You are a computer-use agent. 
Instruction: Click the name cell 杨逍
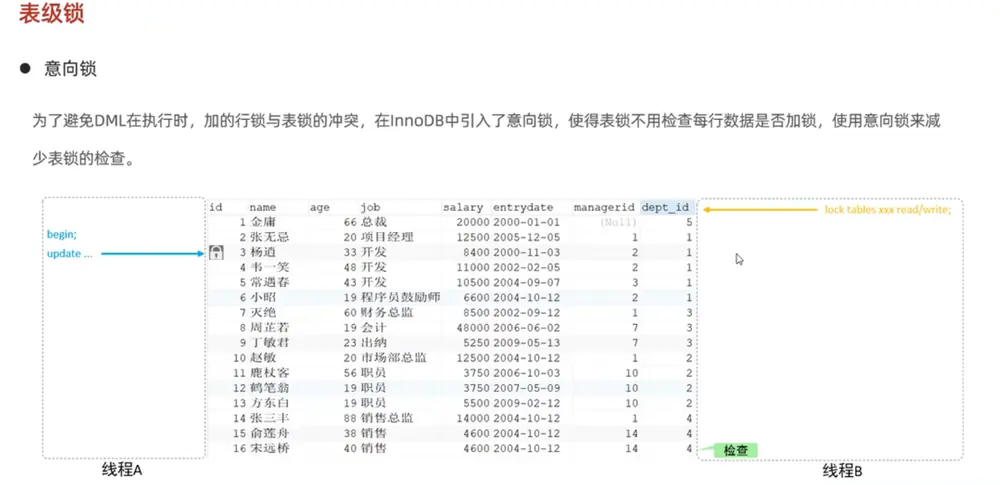[x=261, y=252]
